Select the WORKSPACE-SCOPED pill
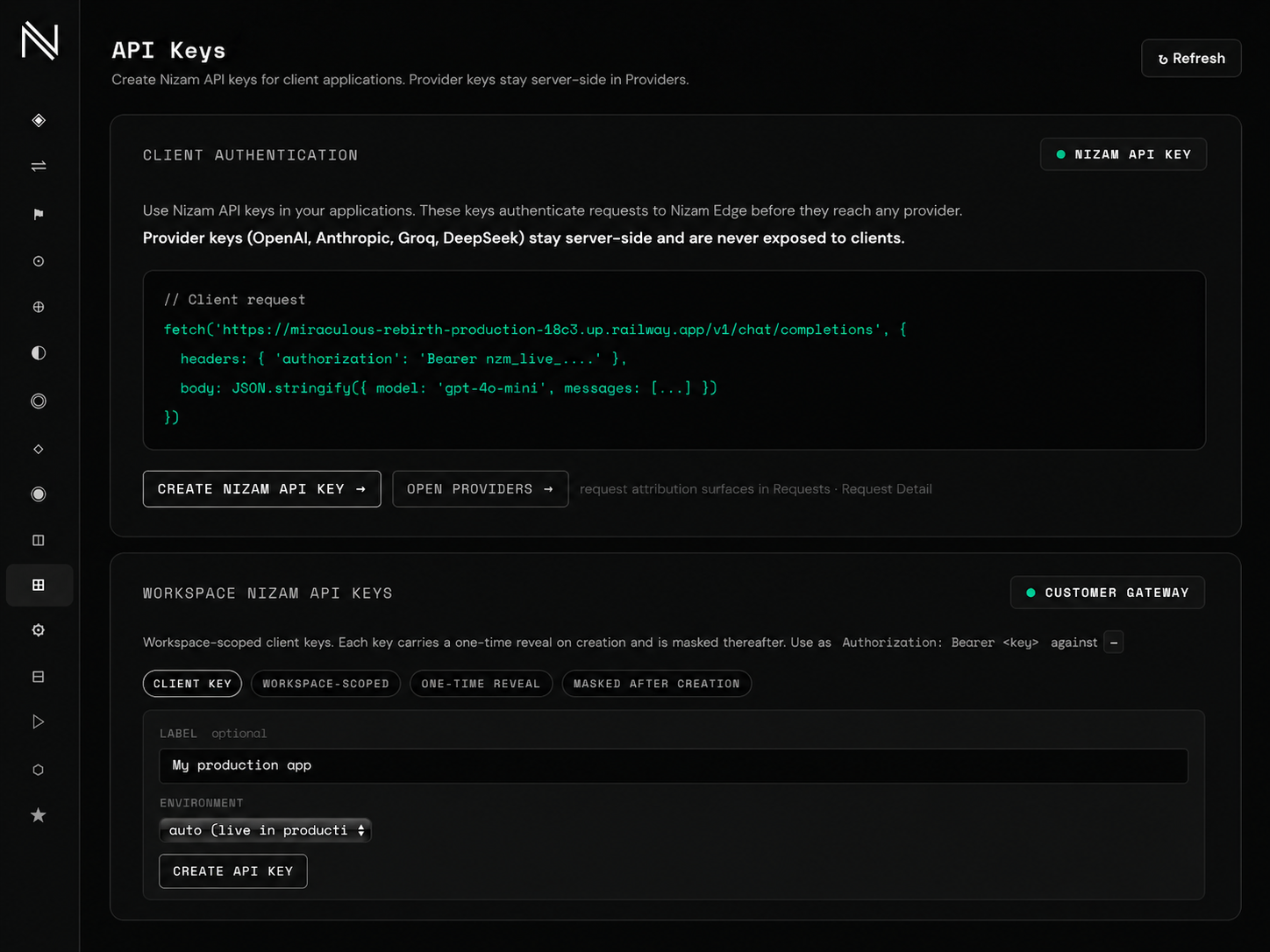The image size is (1270, 952). 325,684
